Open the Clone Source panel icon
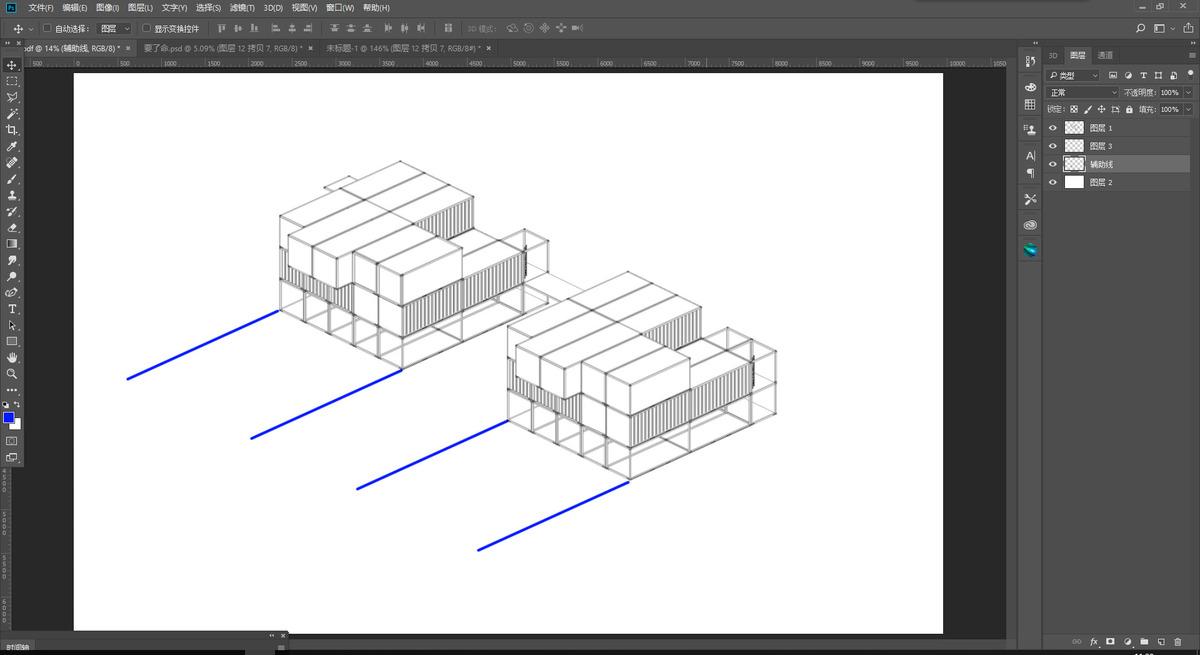The width and height of the screenshot is (1200, 655). pyautogui.click(x=1030, y=129)
